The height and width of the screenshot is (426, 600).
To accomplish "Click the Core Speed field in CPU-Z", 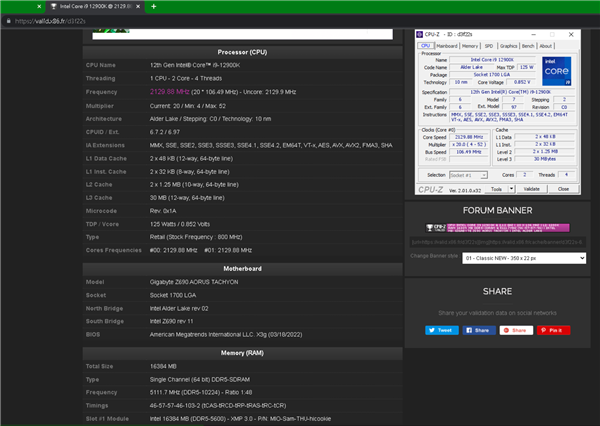I will coord(469,137).
